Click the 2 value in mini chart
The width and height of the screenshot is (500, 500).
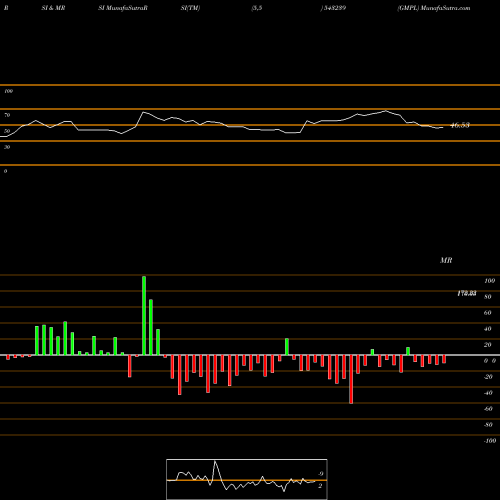click(320, 486)
